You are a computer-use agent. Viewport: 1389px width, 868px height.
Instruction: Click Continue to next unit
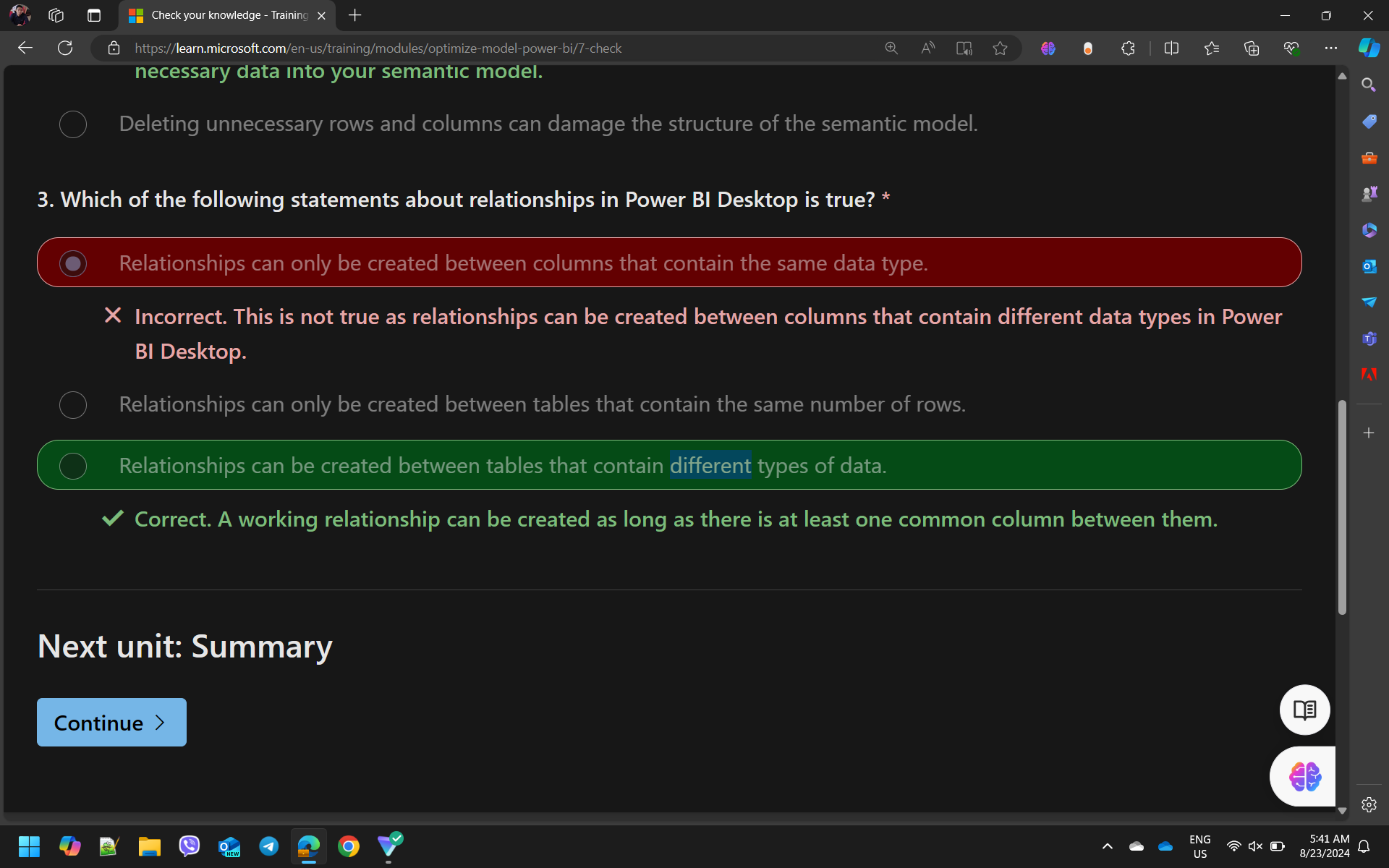pyautogui.click(x=111, y=722)
